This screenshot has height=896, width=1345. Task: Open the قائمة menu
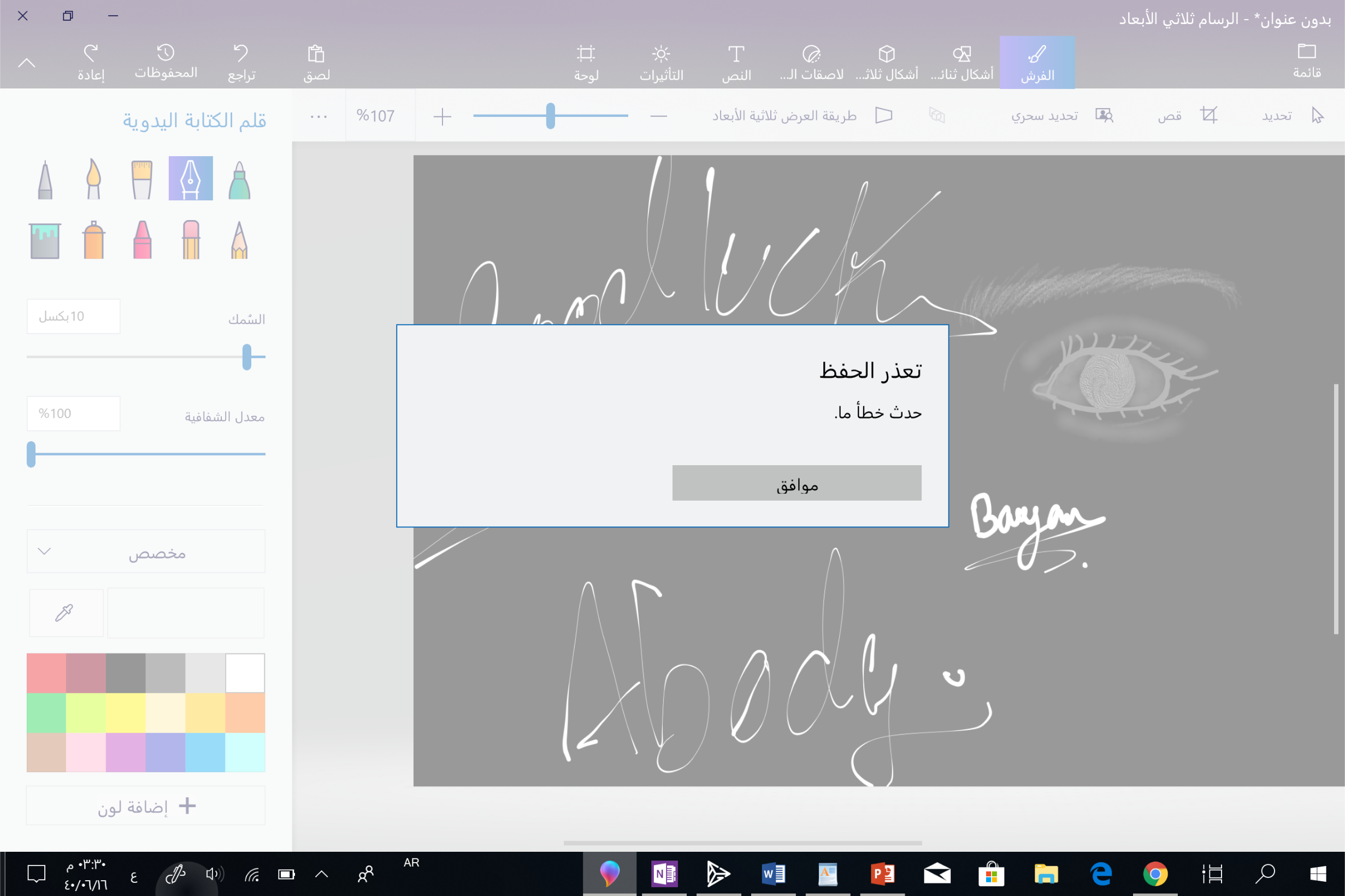tap(1307, 61)
